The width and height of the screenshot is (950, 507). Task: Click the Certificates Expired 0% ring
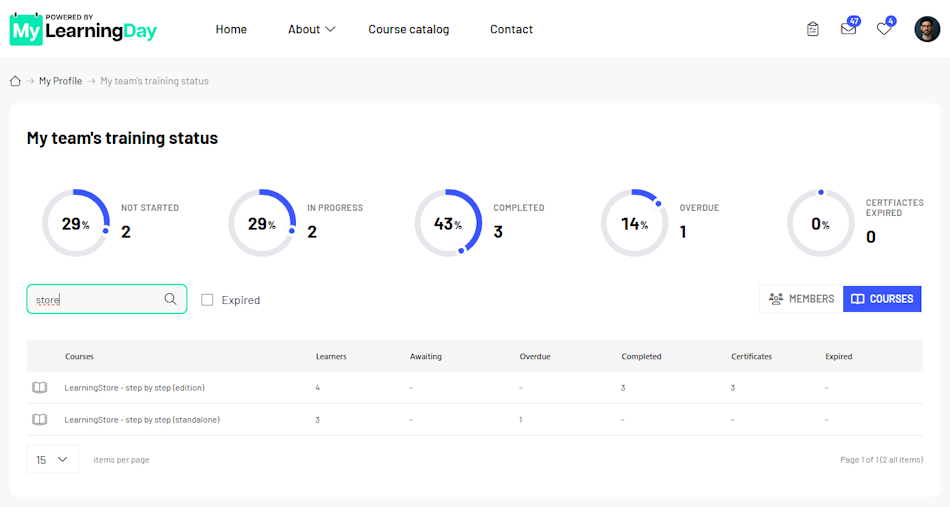coord(820,223)
